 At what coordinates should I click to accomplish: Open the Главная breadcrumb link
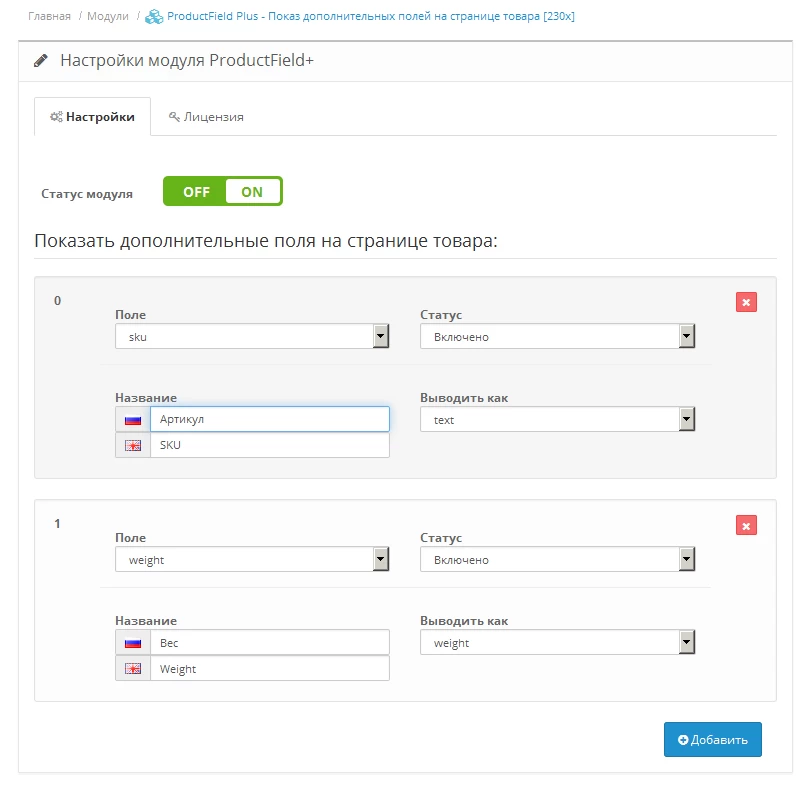pyautogui.click(x=49, y=17)
